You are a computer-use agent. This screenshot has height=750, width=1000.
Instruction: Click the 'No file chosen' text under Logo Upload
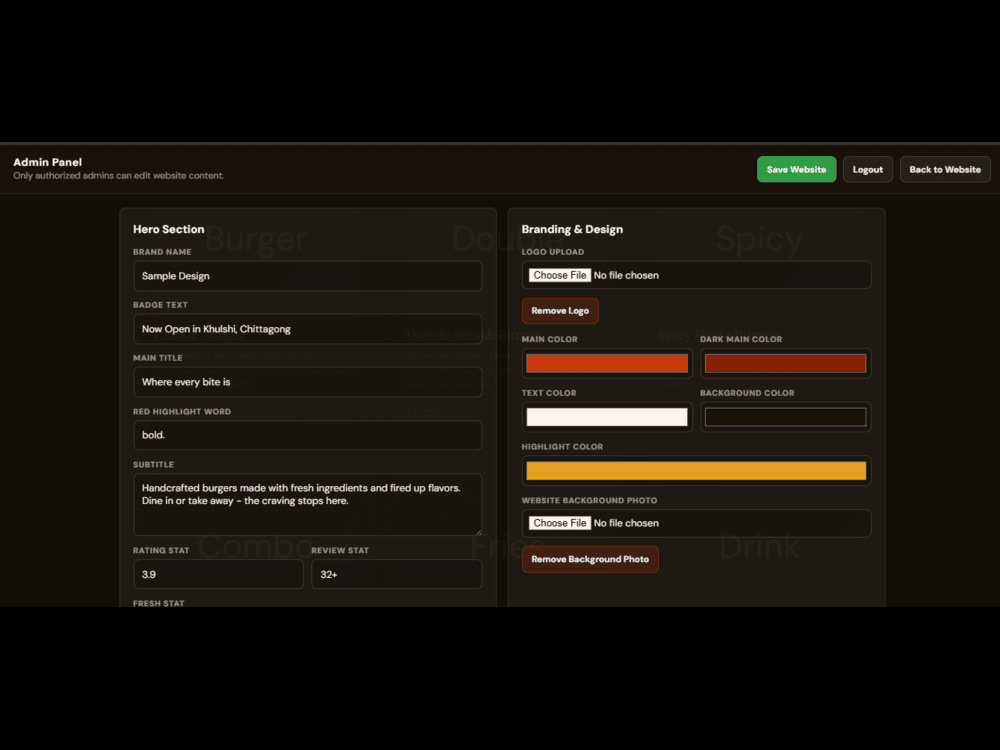tap(626, 275)
